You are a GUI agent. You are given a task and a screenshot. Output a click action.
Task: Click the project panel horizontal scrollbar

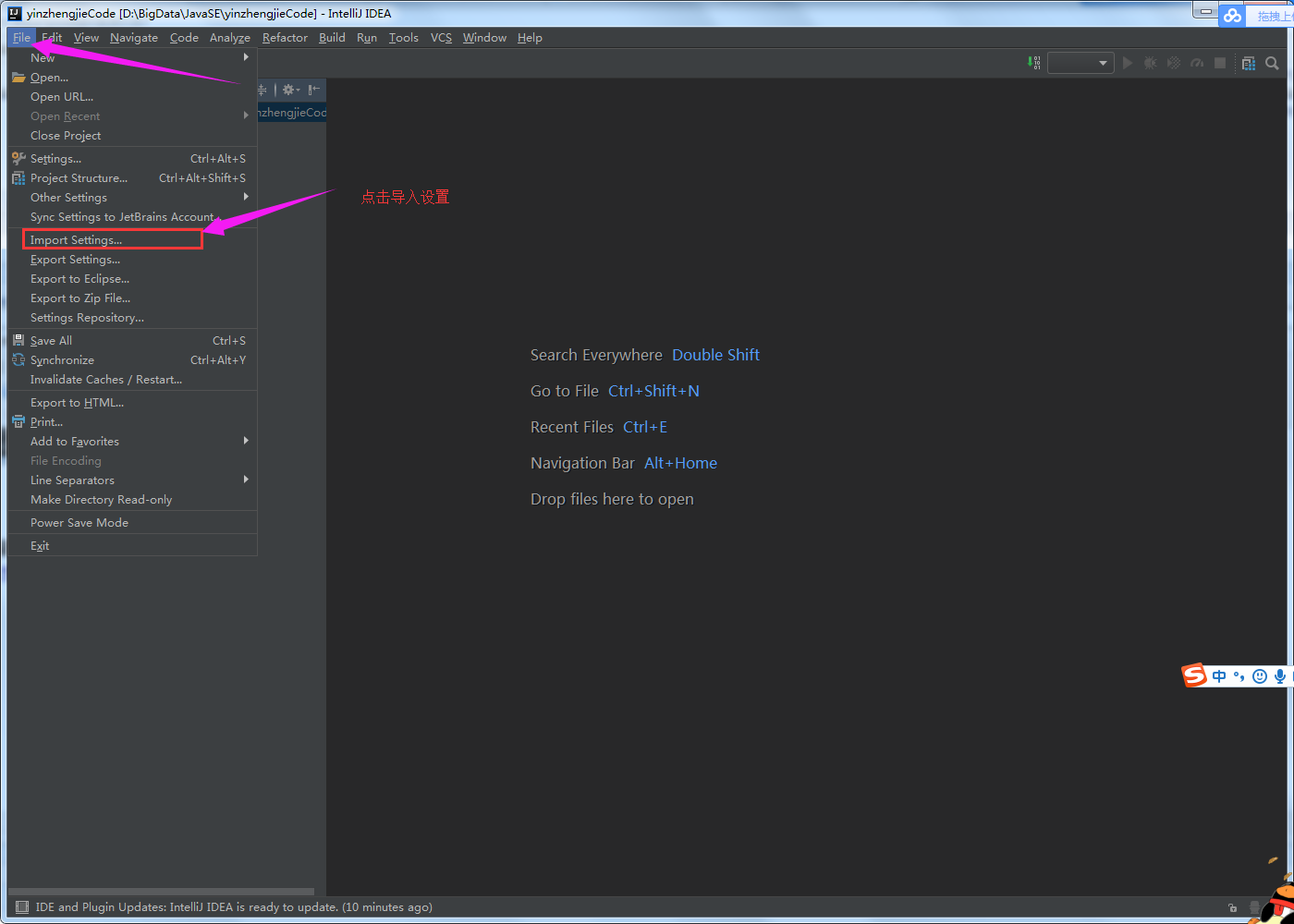coord(161,892)
